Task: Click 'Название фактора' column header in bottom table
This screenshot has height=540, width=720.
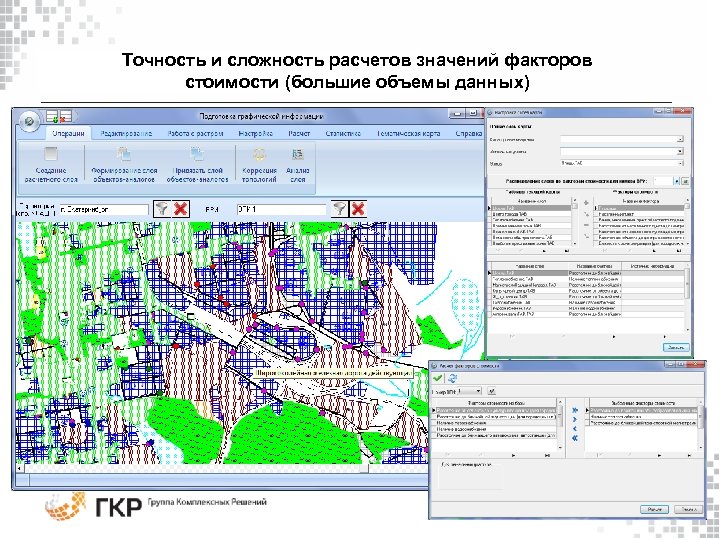Action: point(595,266)
